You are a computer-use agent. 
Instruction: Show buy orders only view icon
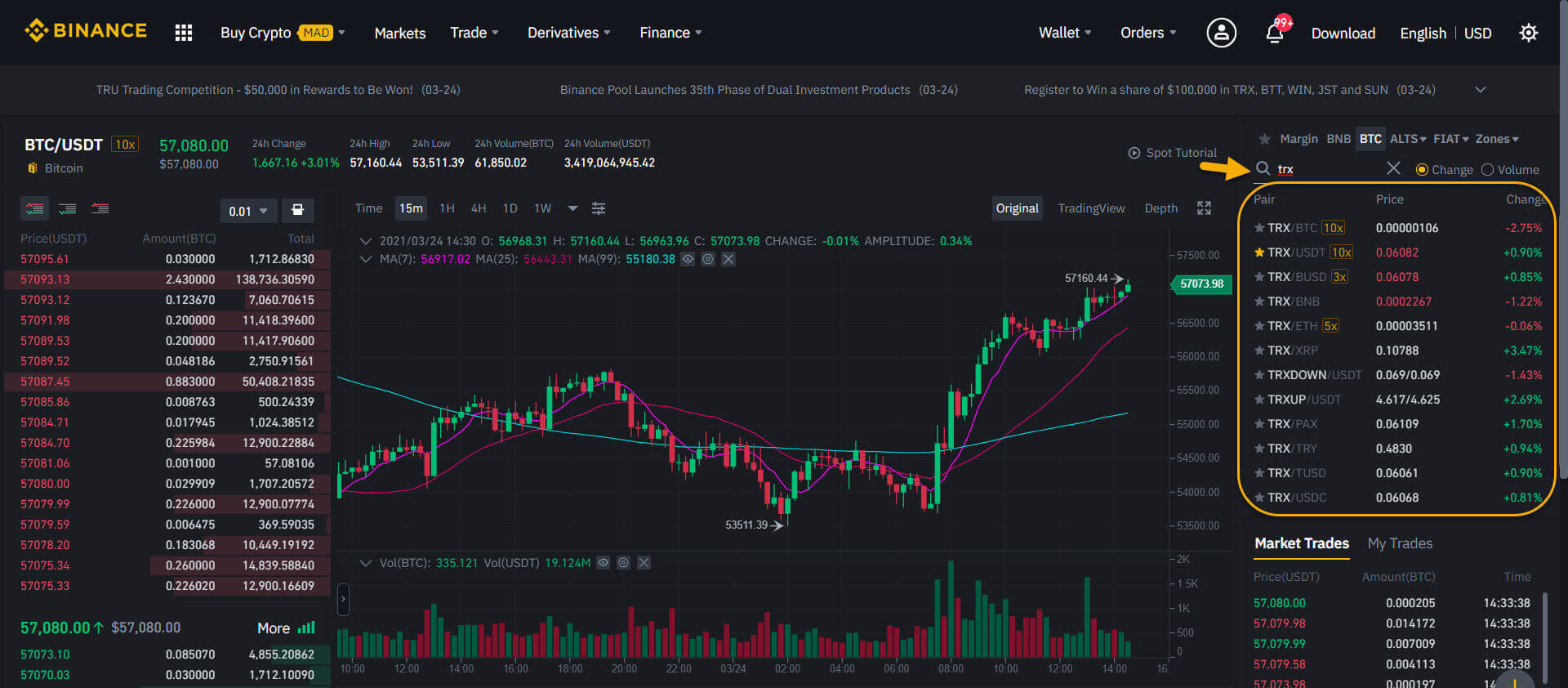pyautogui.click(x=67, y=208)
